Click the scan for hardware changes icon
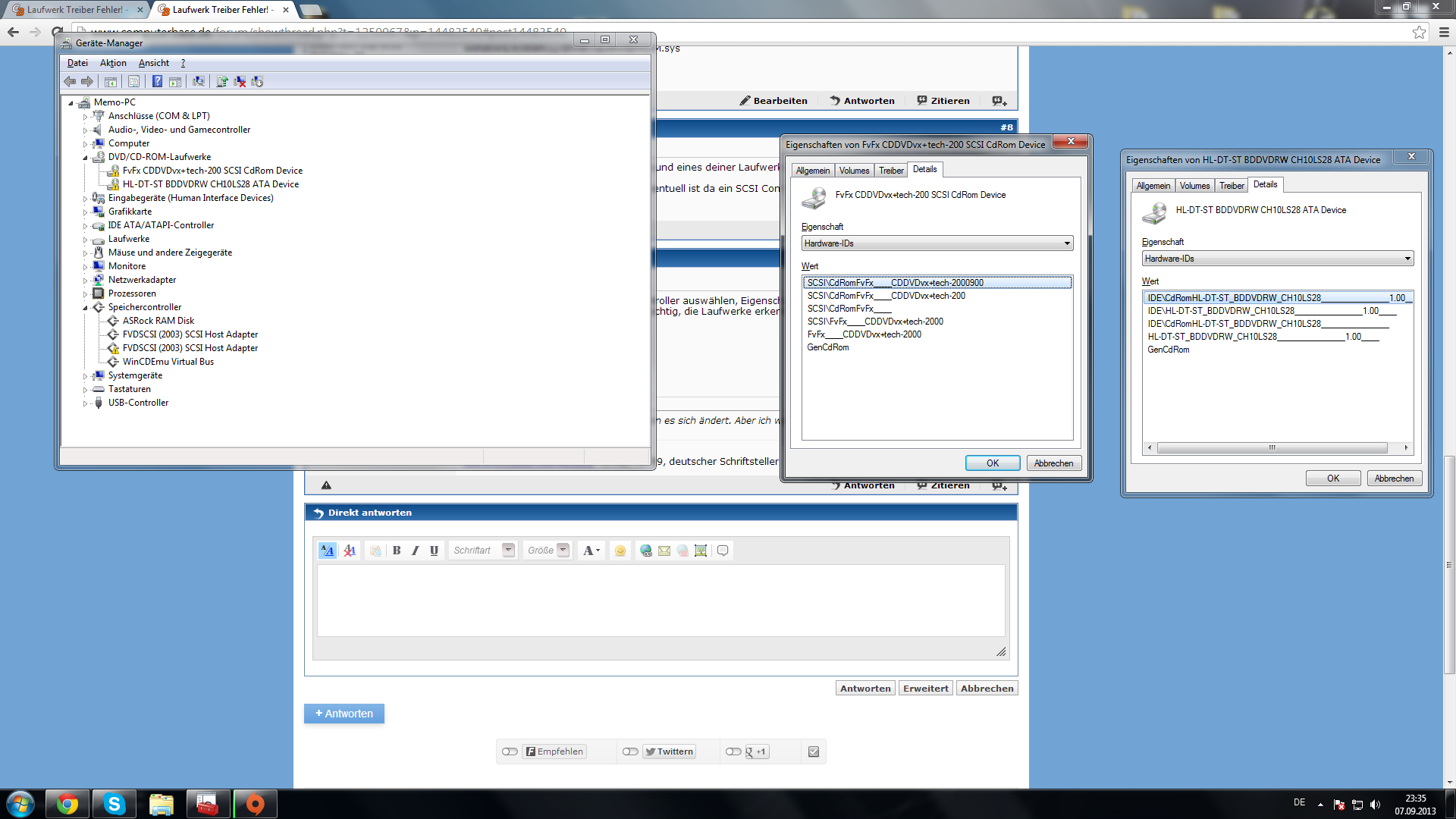Viewport: 1456px width, 819px height. [199, 82]
